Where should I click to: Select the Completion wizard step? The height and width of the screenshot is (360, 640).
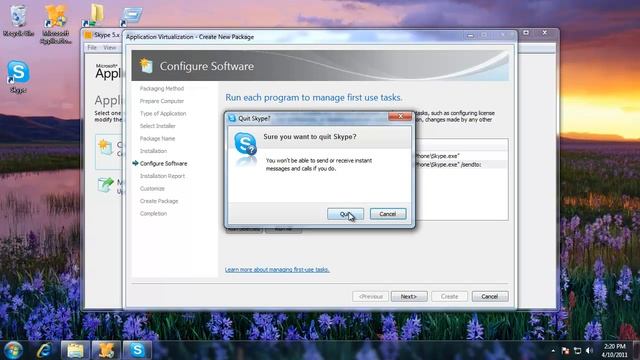pyautogui.click(x=153, y=213)
